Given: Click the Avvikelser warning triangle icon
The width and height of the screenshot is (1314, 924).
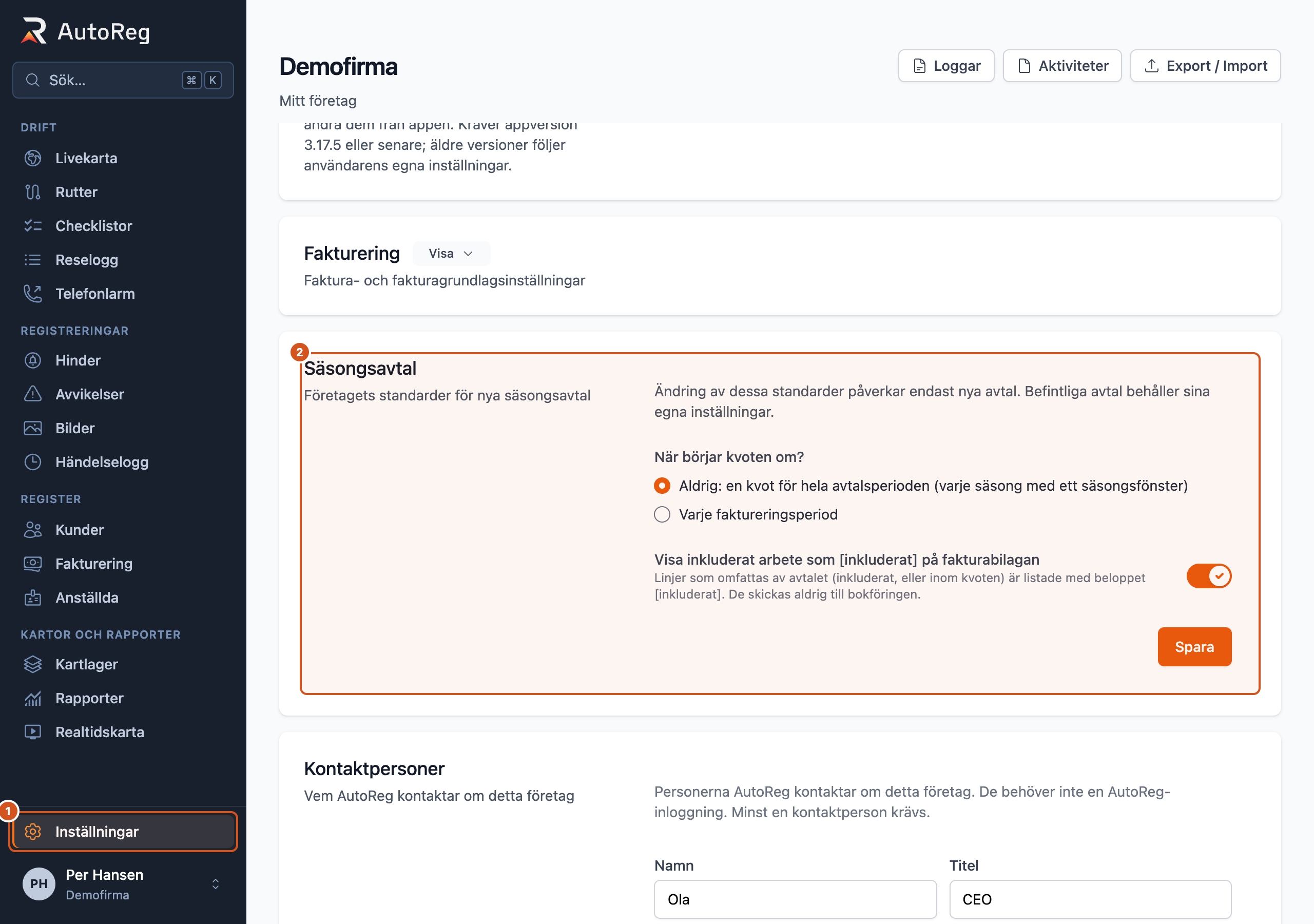Looking at the screenshot, I should [33, 394].
